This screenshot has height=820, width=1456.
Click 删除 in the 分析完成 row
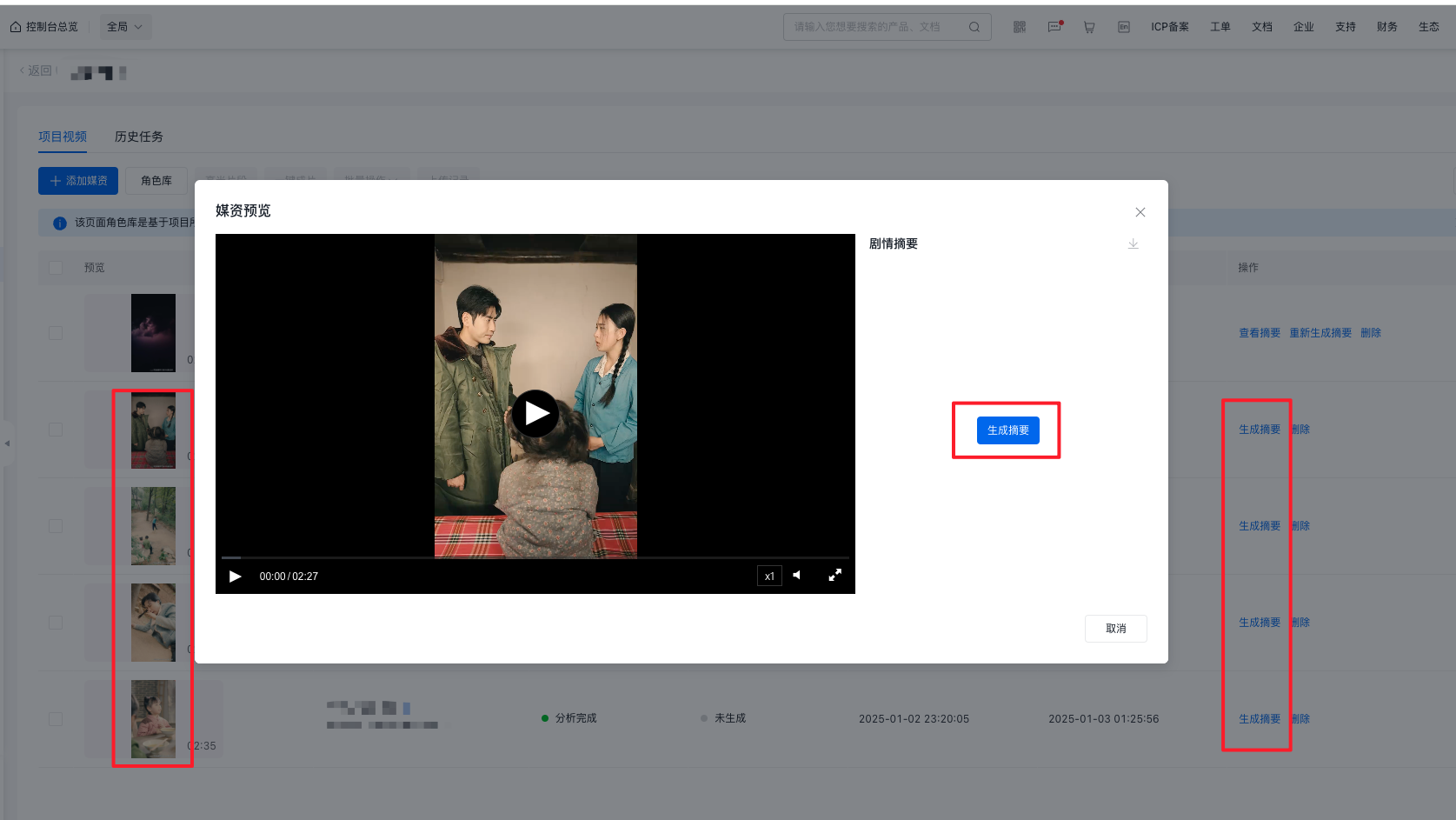1301,719
